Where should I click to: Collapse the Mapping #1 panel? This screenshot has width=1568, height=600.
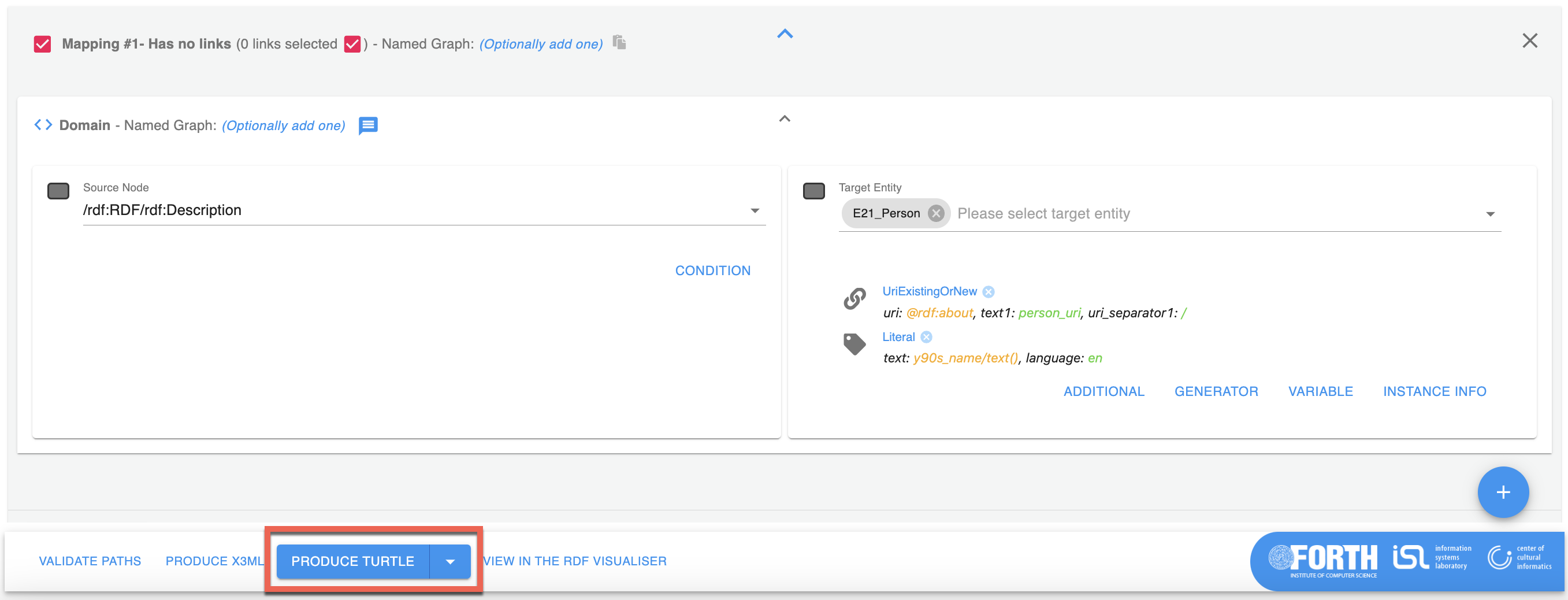785,34
